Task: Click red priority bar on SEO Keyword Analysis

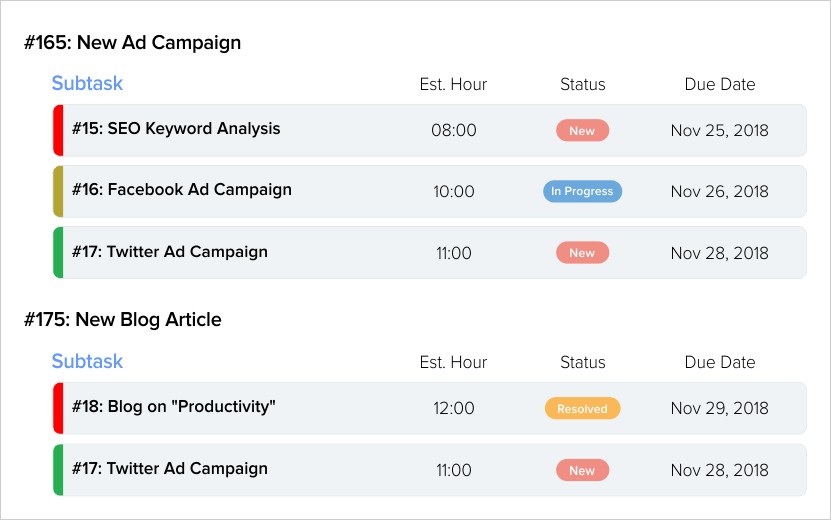Action: 58,130
